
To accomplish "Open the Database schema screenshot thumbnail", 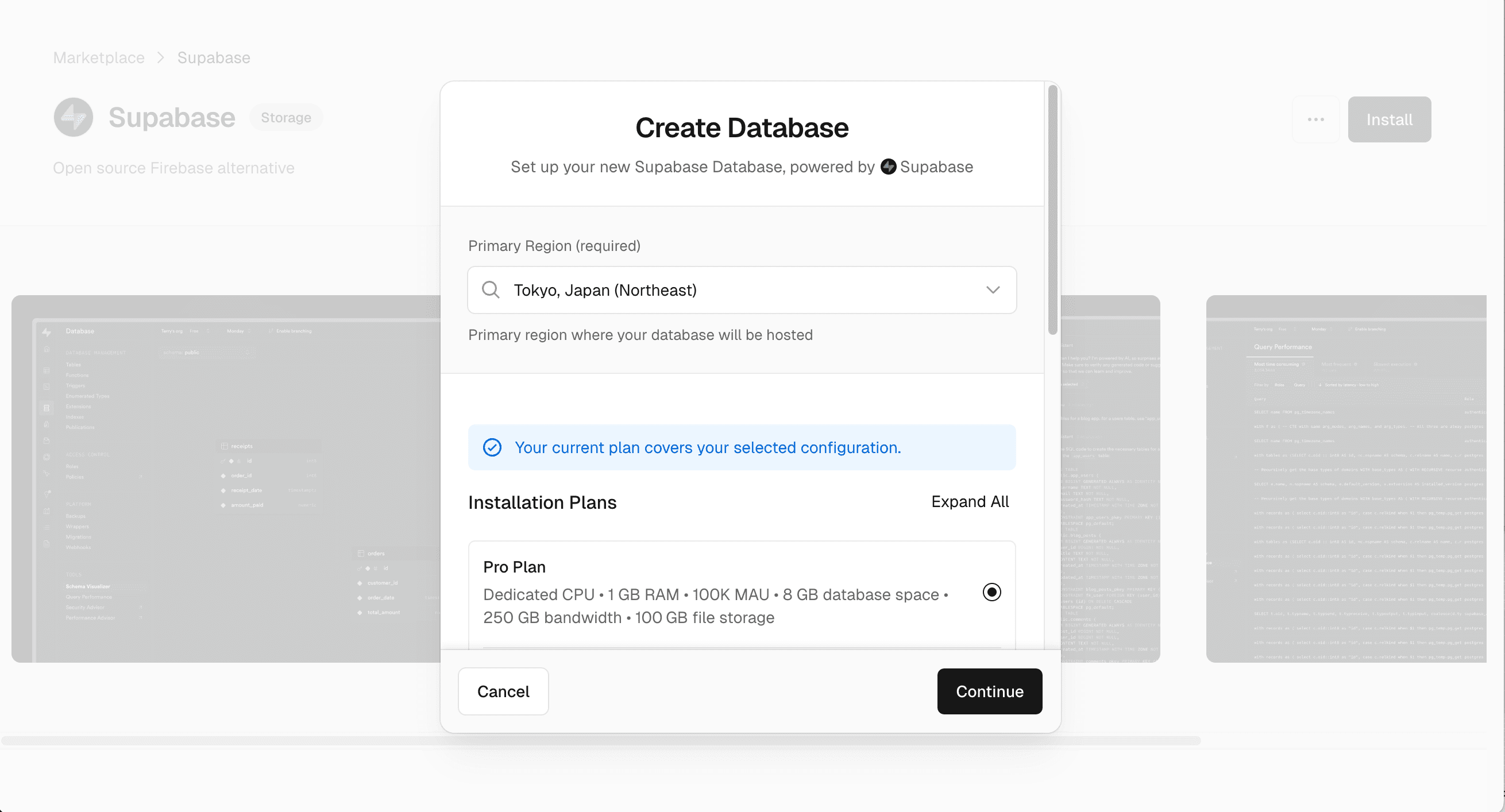I will 226,478.
